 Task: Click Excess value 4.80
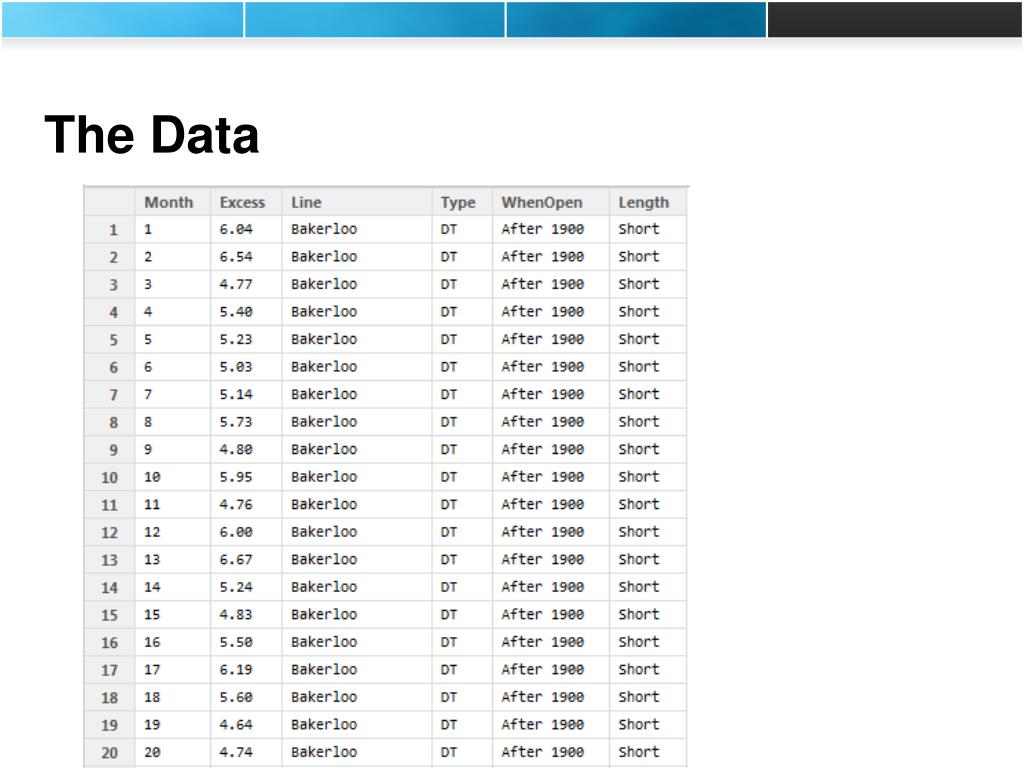[x=236, y=449]
